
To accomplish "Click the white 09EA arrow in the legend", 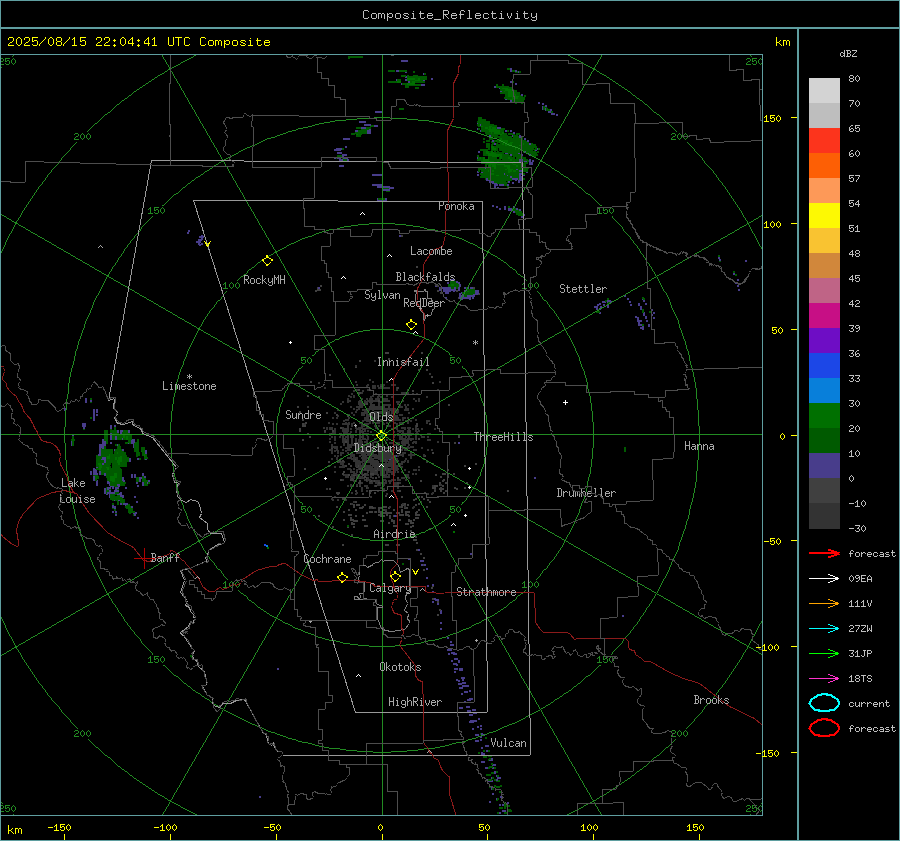I will pyautogui.click(x=824, y=578).
